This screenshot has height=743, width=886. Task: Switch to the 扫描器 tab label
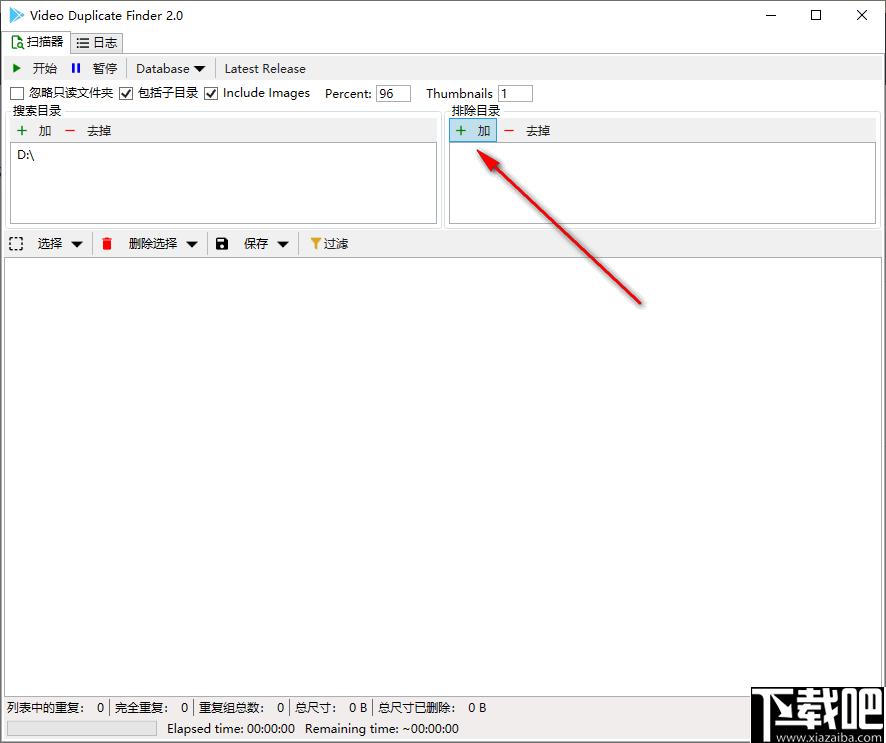coord(45,42)
